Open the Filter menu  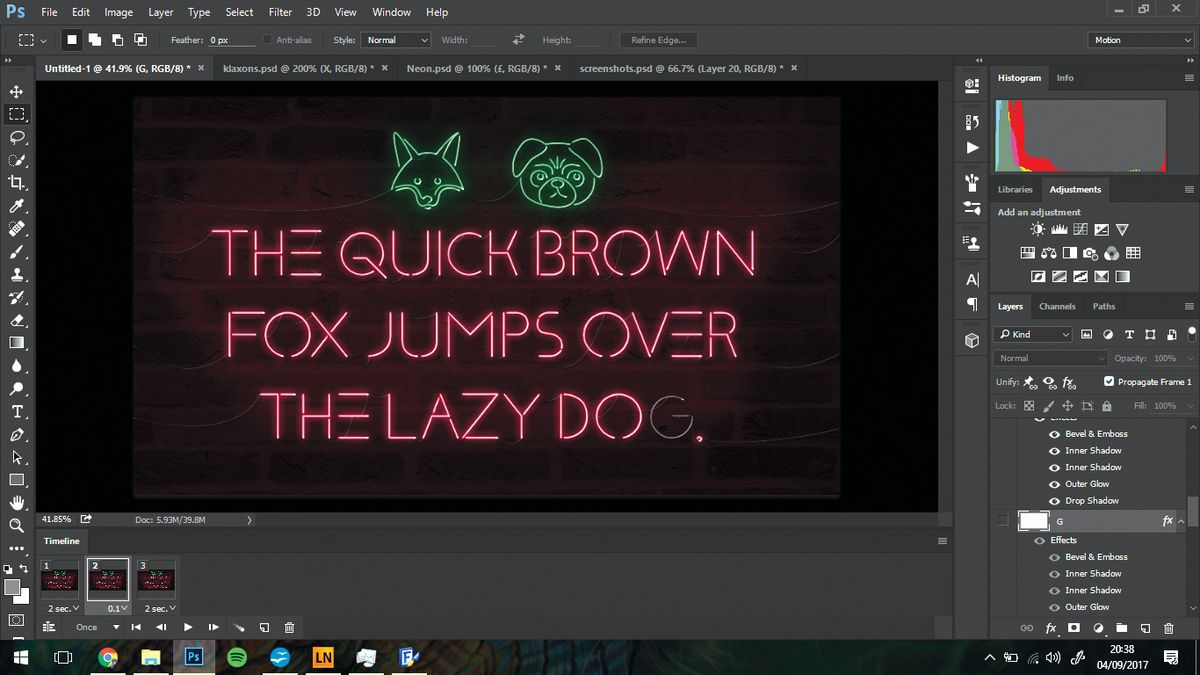click(x=280, y=12)
